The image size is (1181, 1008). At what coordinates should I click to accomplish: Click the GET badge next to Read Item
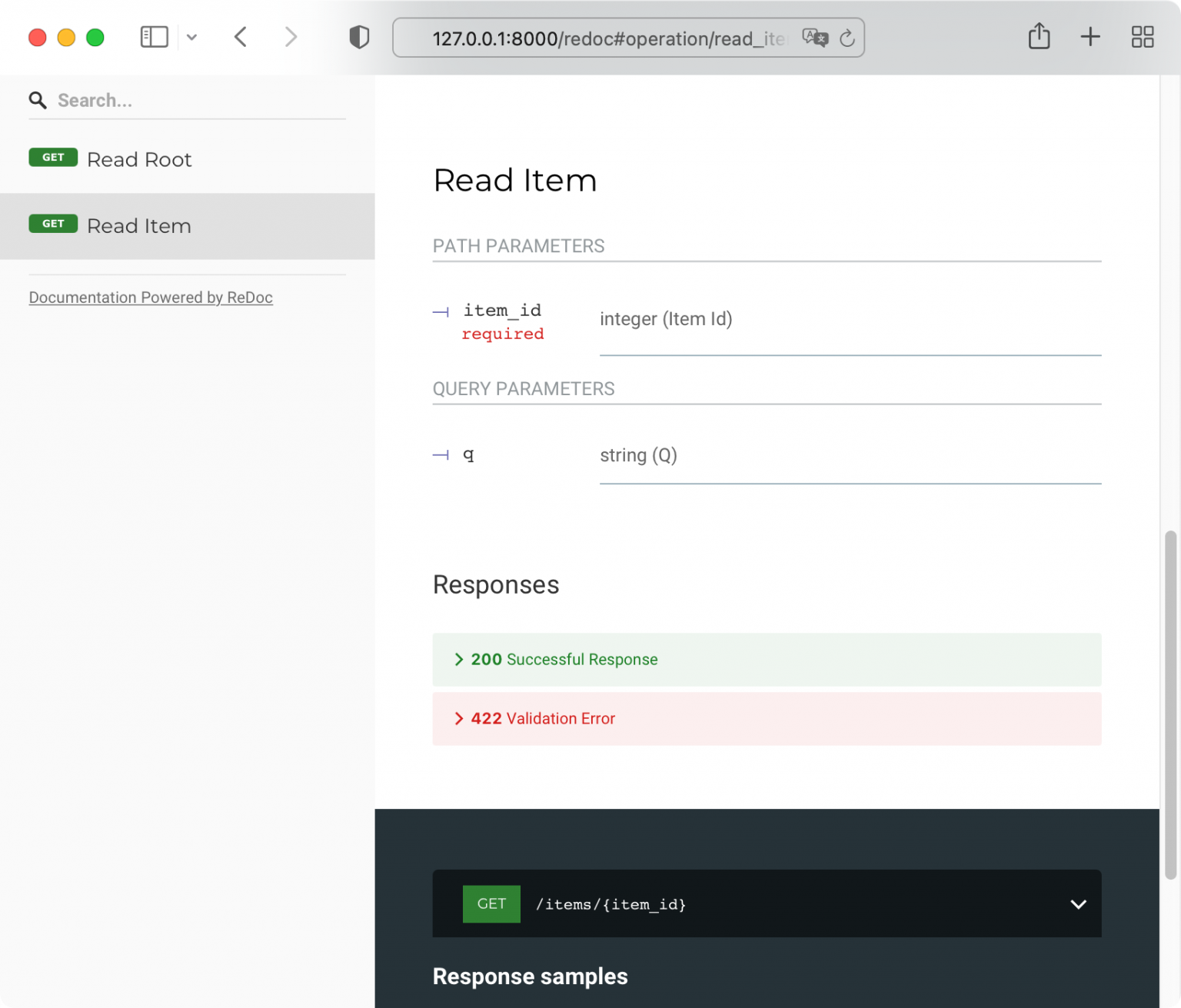pos(53,224)
